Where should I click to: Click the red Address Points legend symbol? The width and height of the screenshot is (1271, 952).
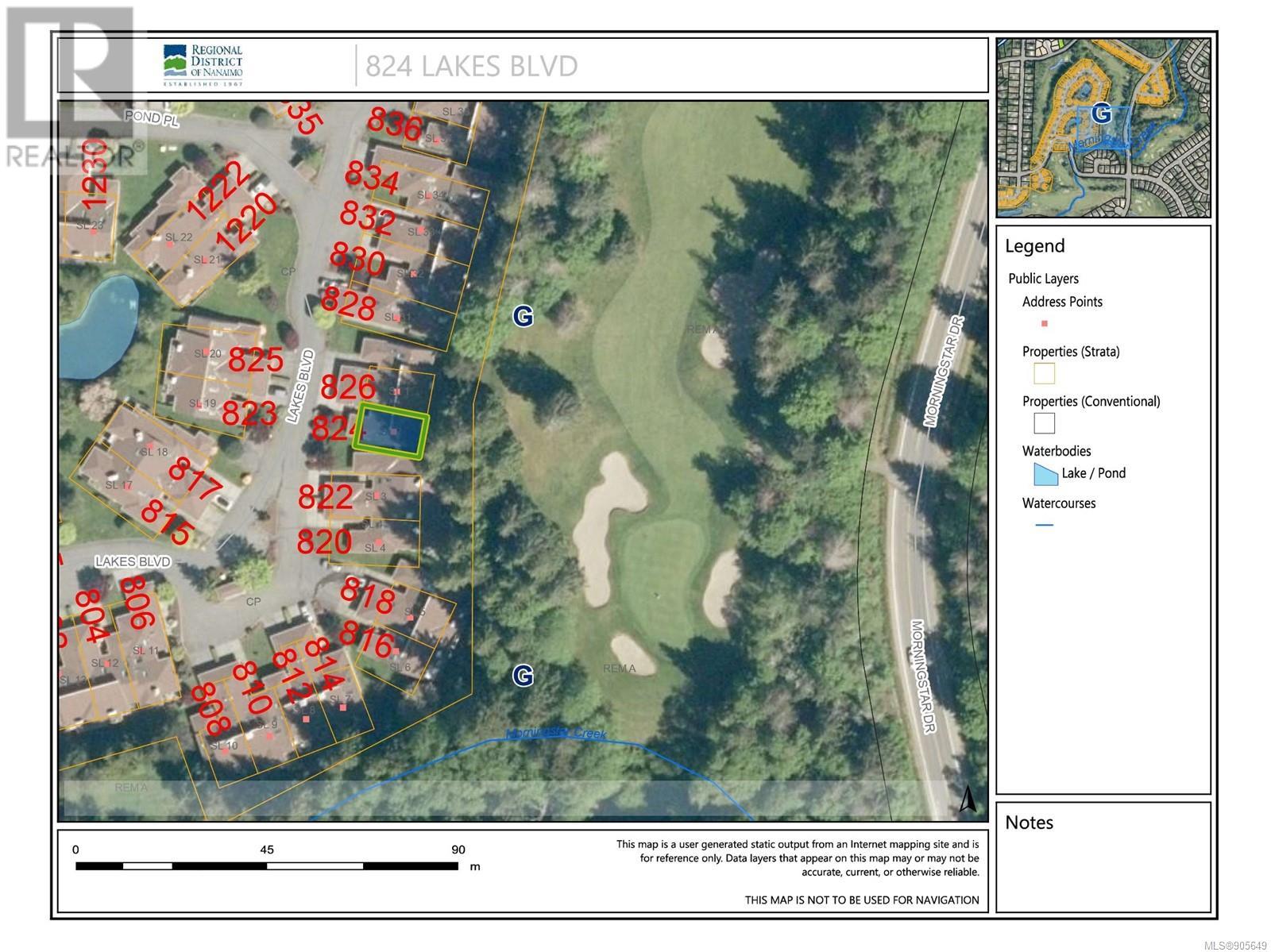(x=1044, y=324)
